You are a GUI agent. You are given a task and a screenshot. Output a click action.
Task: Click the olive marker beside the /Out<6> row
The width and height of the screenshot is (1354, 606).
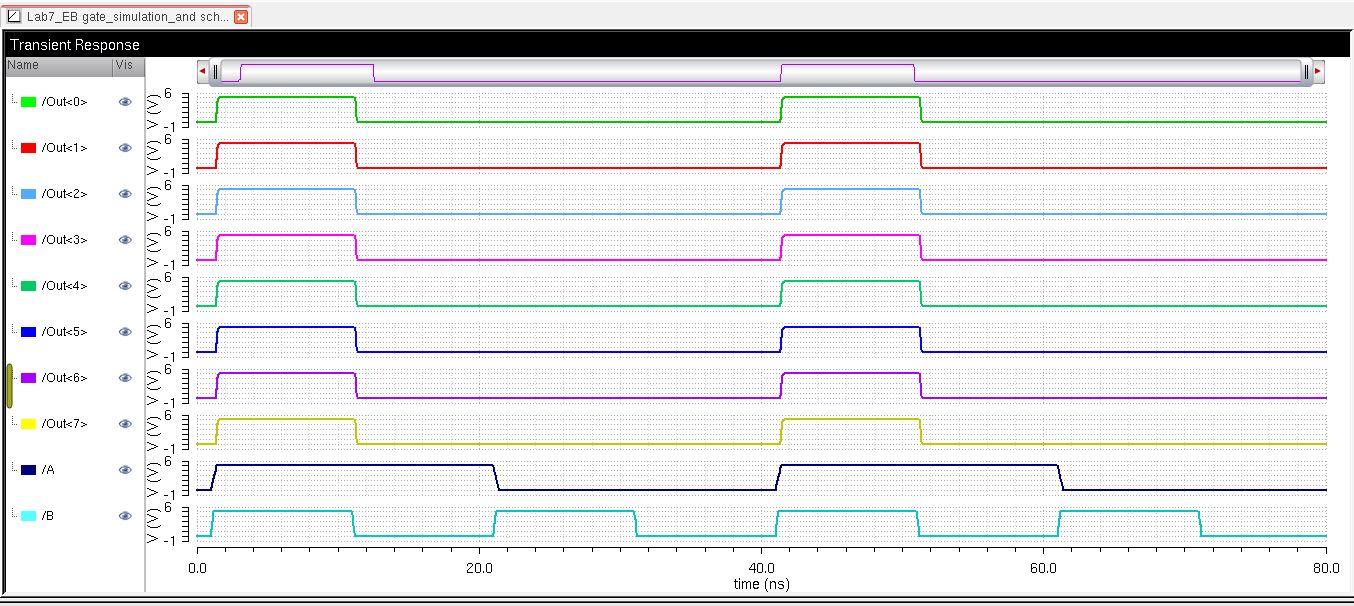(10, 386)
